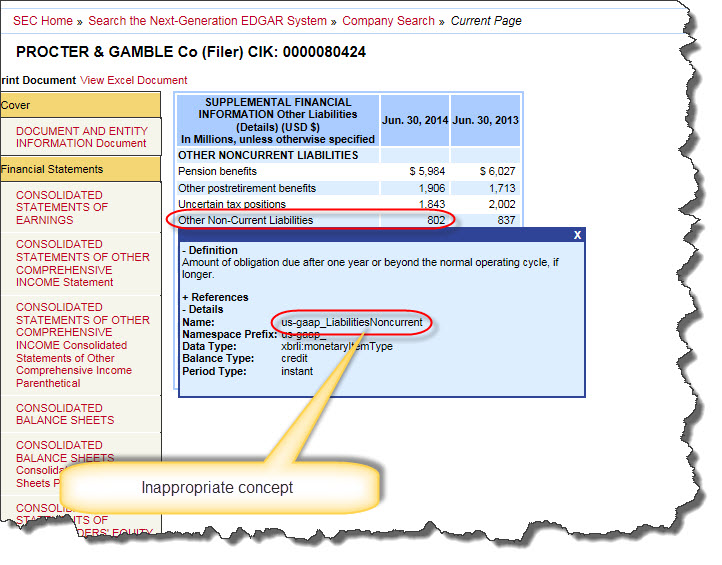This screenshot has width=722, height=565.
Task: Open Comprehensive Income Parenthetical statement link
Action: point(83,345)
